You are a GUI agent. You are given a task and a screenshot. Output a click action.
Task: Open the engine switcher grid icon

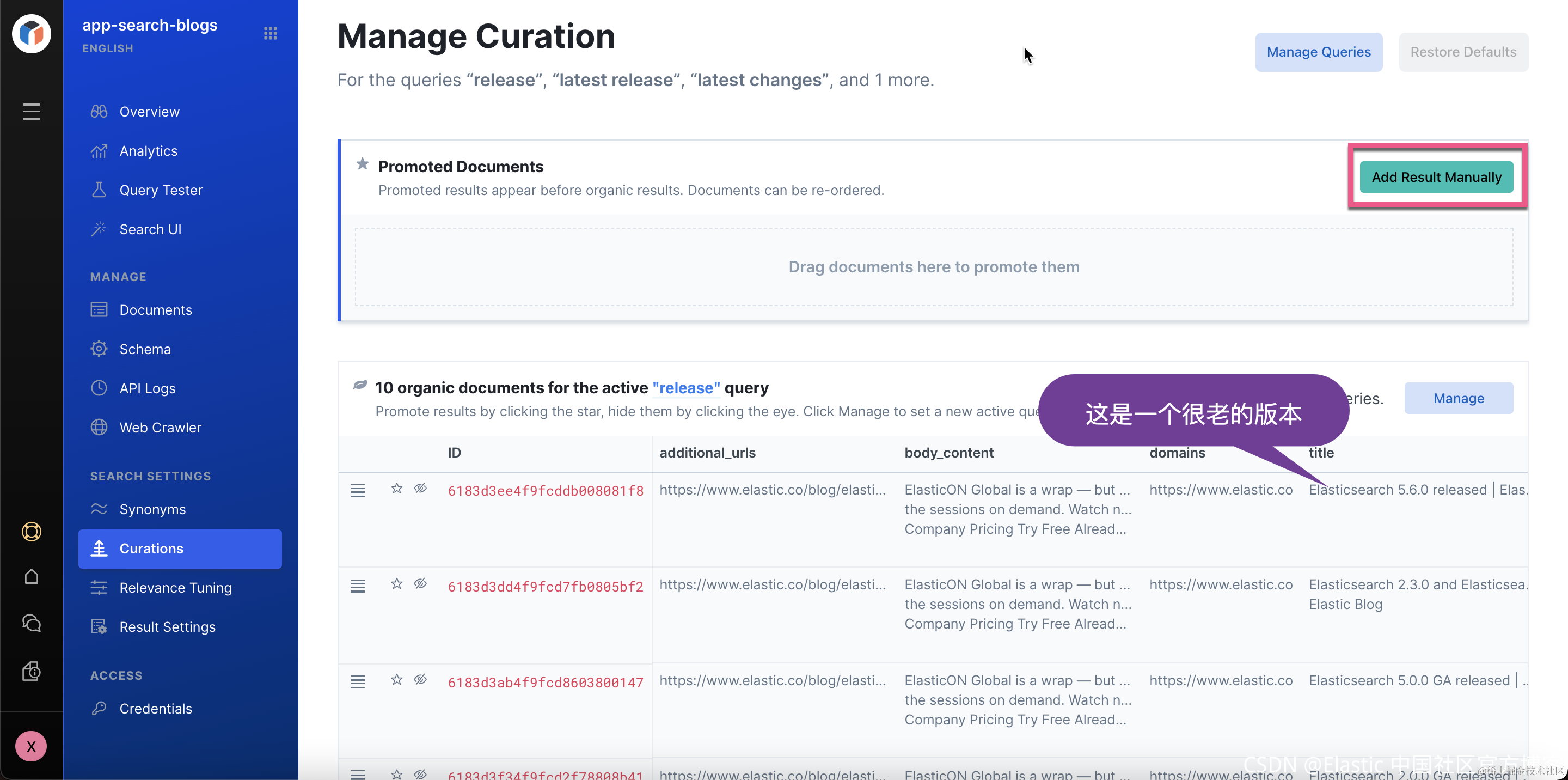coord(270,33)
